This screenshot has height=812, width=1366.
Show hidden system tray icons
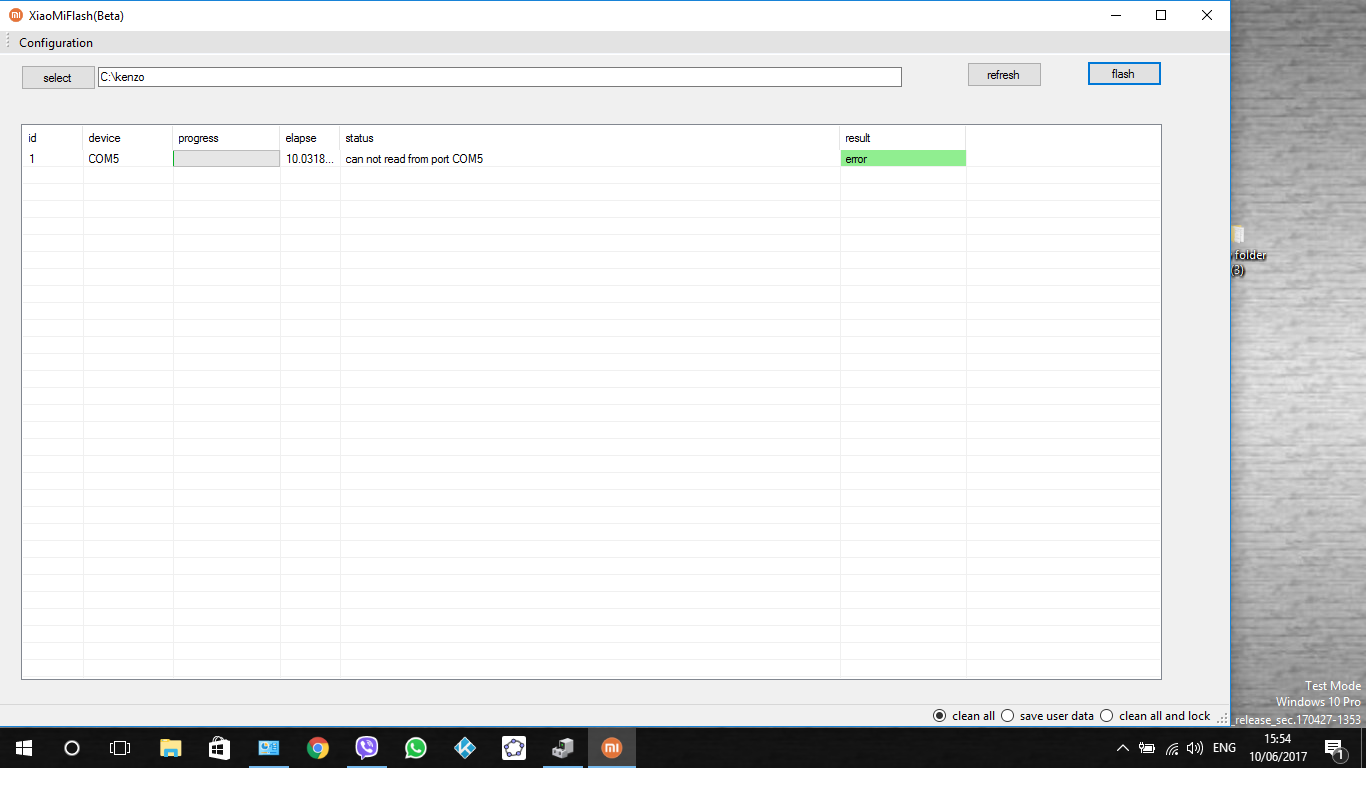pyautogui.click(x=1123, y=748)
